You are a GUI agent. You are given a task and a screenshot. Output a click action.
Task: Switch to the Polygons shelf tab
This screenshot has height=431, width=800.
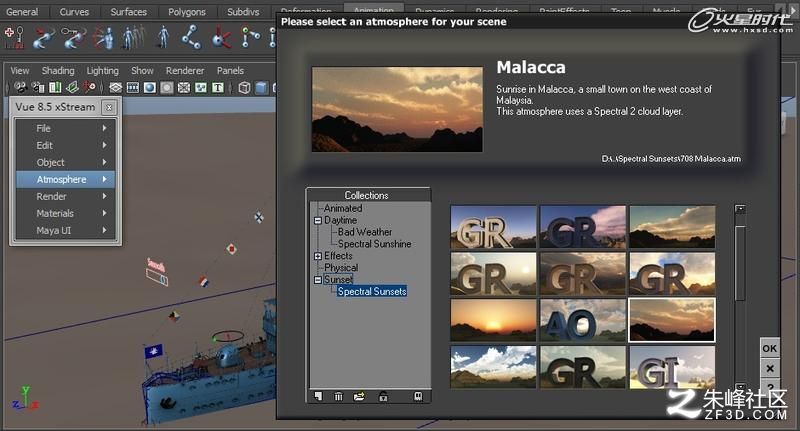187,12
